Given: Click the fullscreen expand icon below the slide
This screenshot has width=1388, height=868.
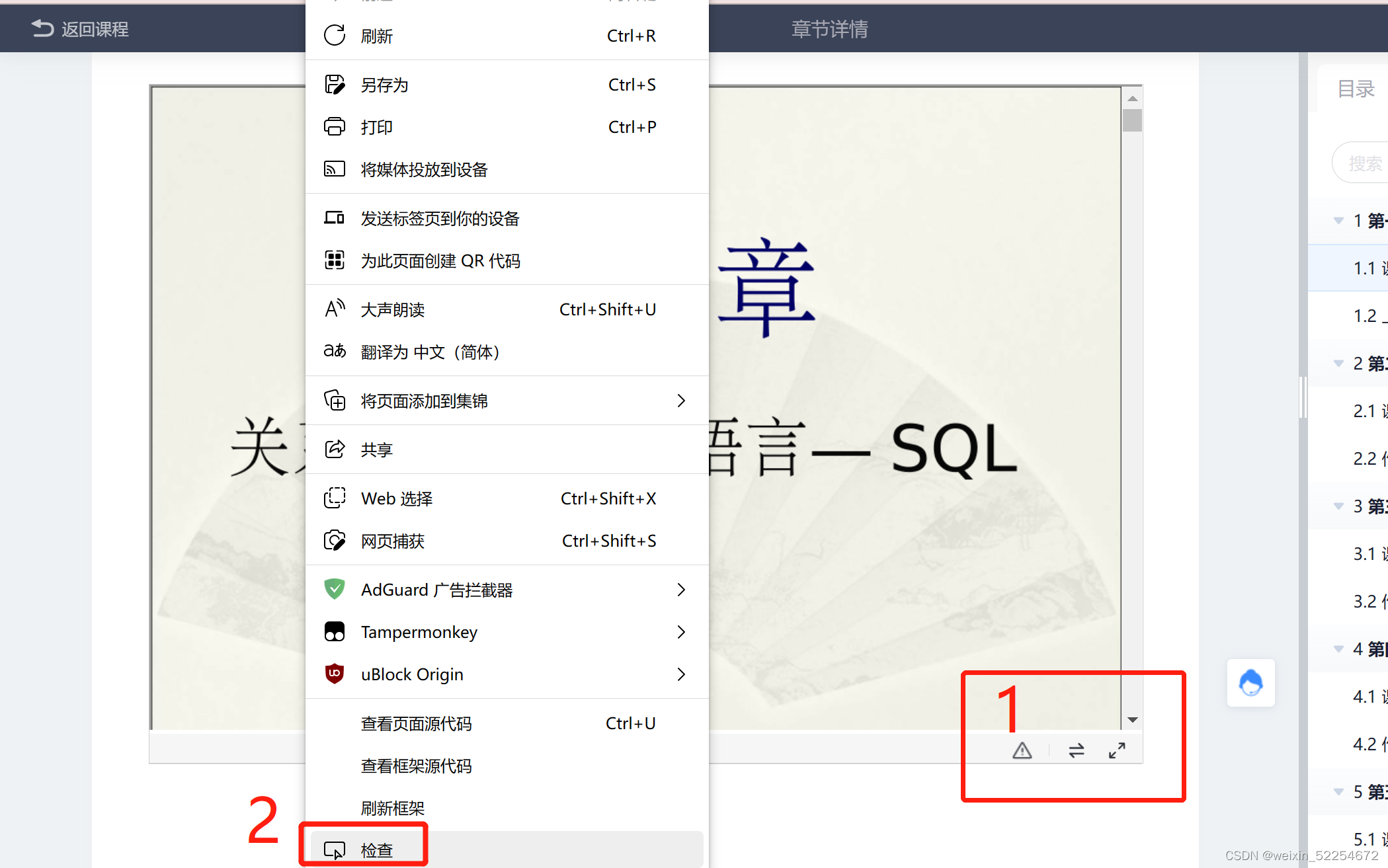Looking at the screenshot, I should 1117,750.
